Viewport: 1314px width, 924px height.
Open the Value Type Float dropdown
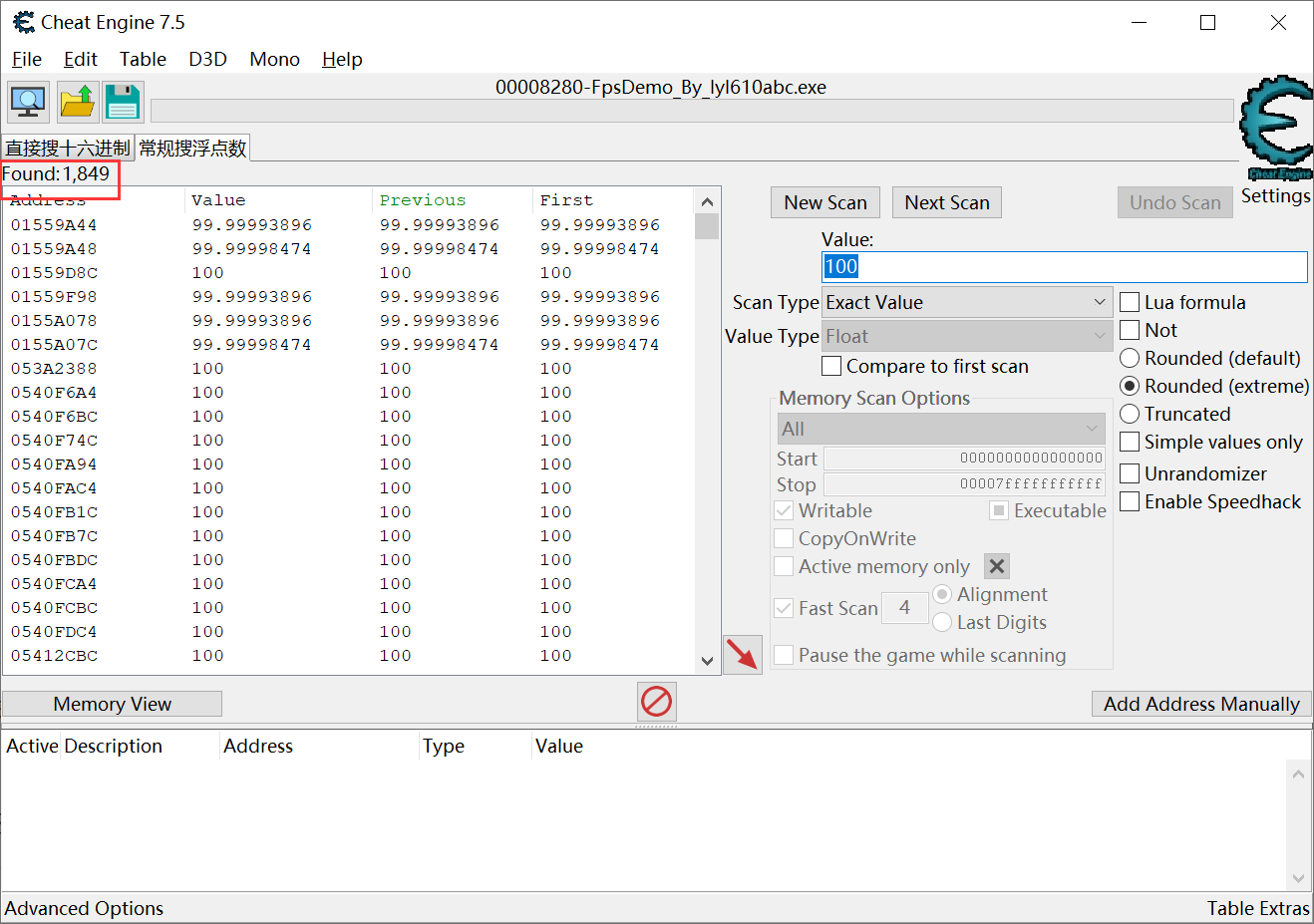[x=966, y=336]
